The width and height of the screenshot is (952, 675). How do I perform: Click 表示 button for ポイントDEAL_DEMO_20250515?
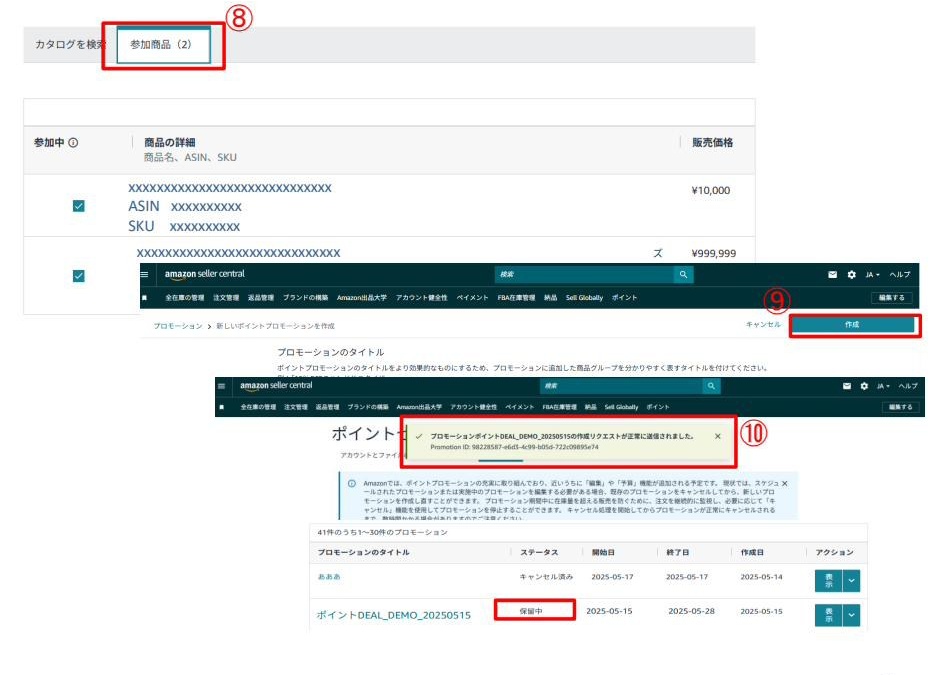pyautogui.click(x=828, y=615)
